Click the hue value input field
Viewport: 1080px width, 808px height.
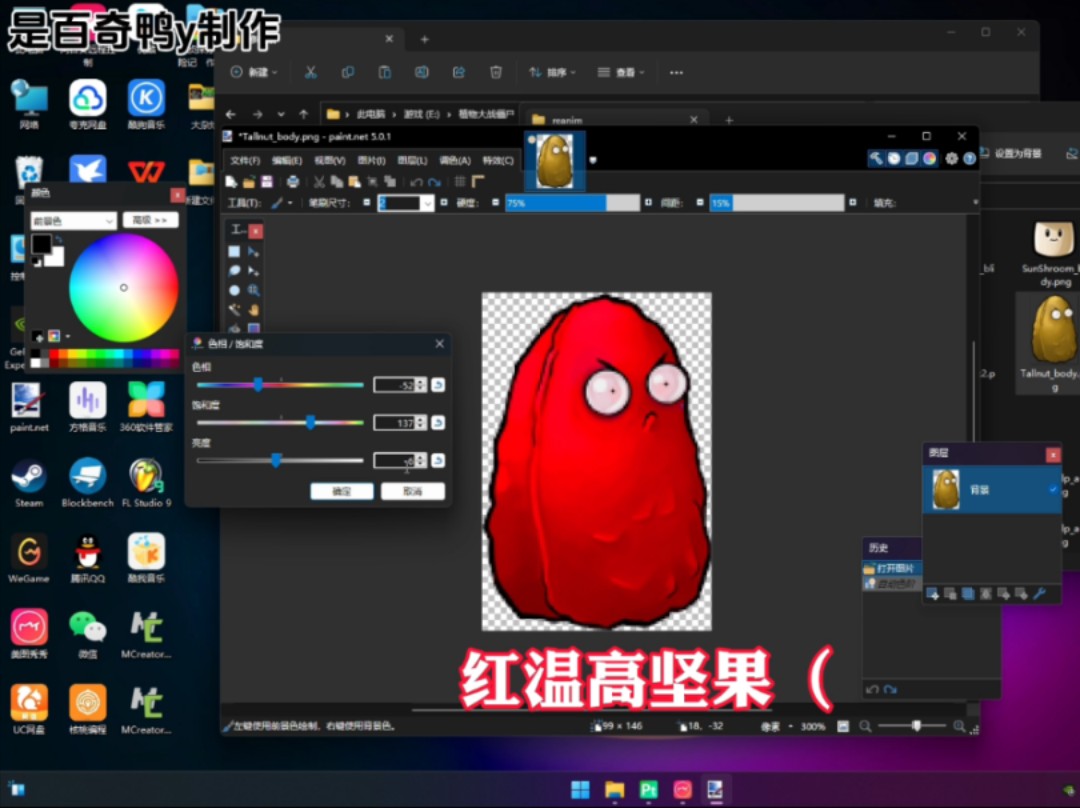pos(394,385)
